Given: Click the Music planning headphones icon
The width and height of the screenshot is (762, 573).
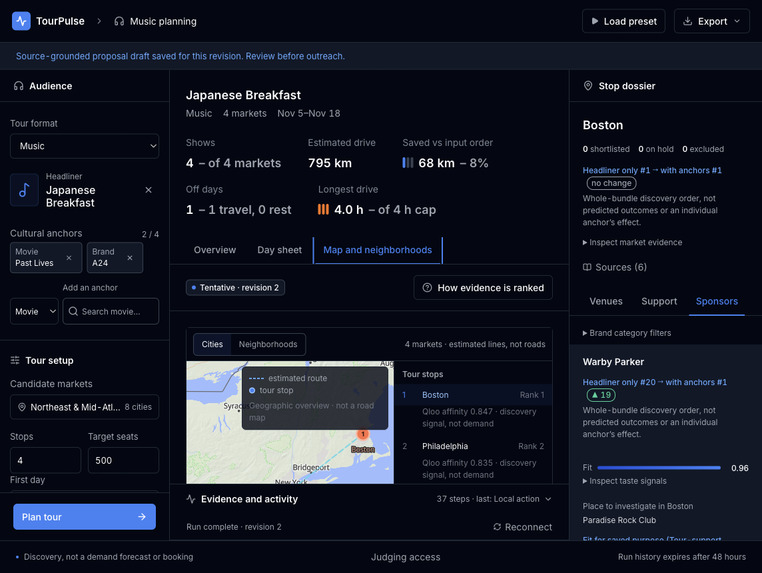Looking at the screenshot, I should coord(119,21).
